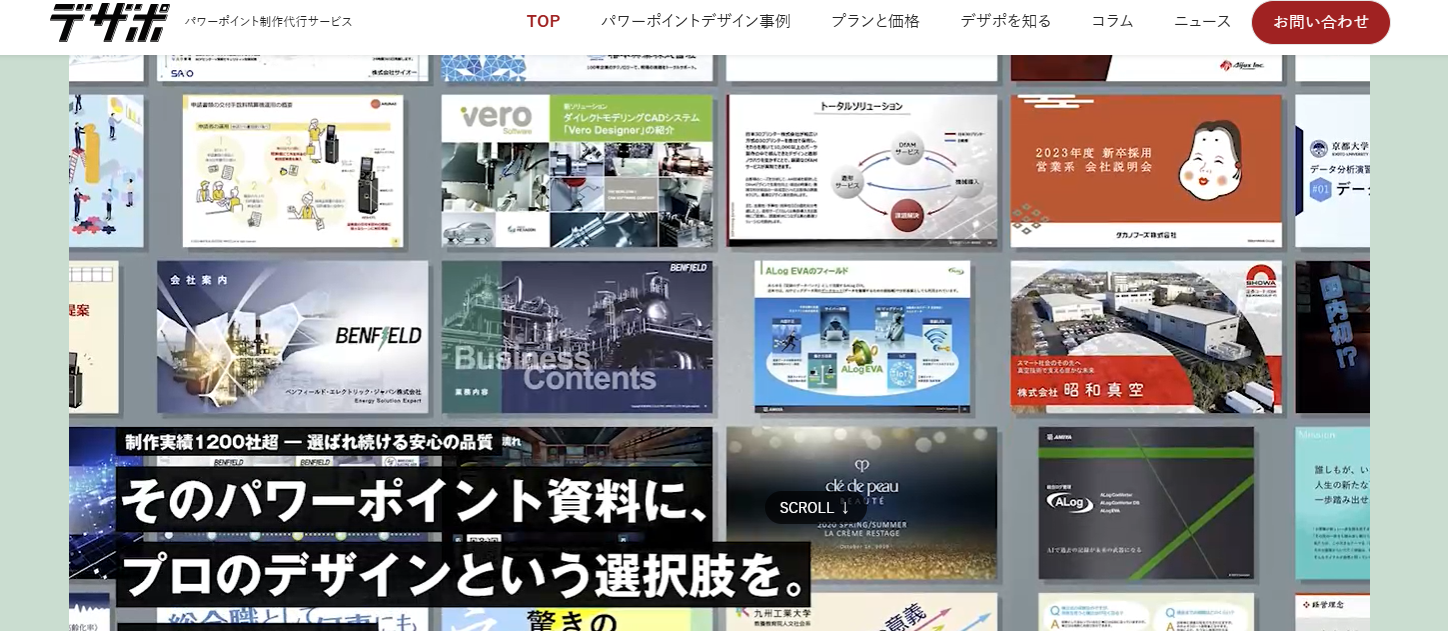Image resolution: width=1448 pixels, height=631 pixels.
Task: Click the SCROLL down button
Action: [x=815, y=507]
